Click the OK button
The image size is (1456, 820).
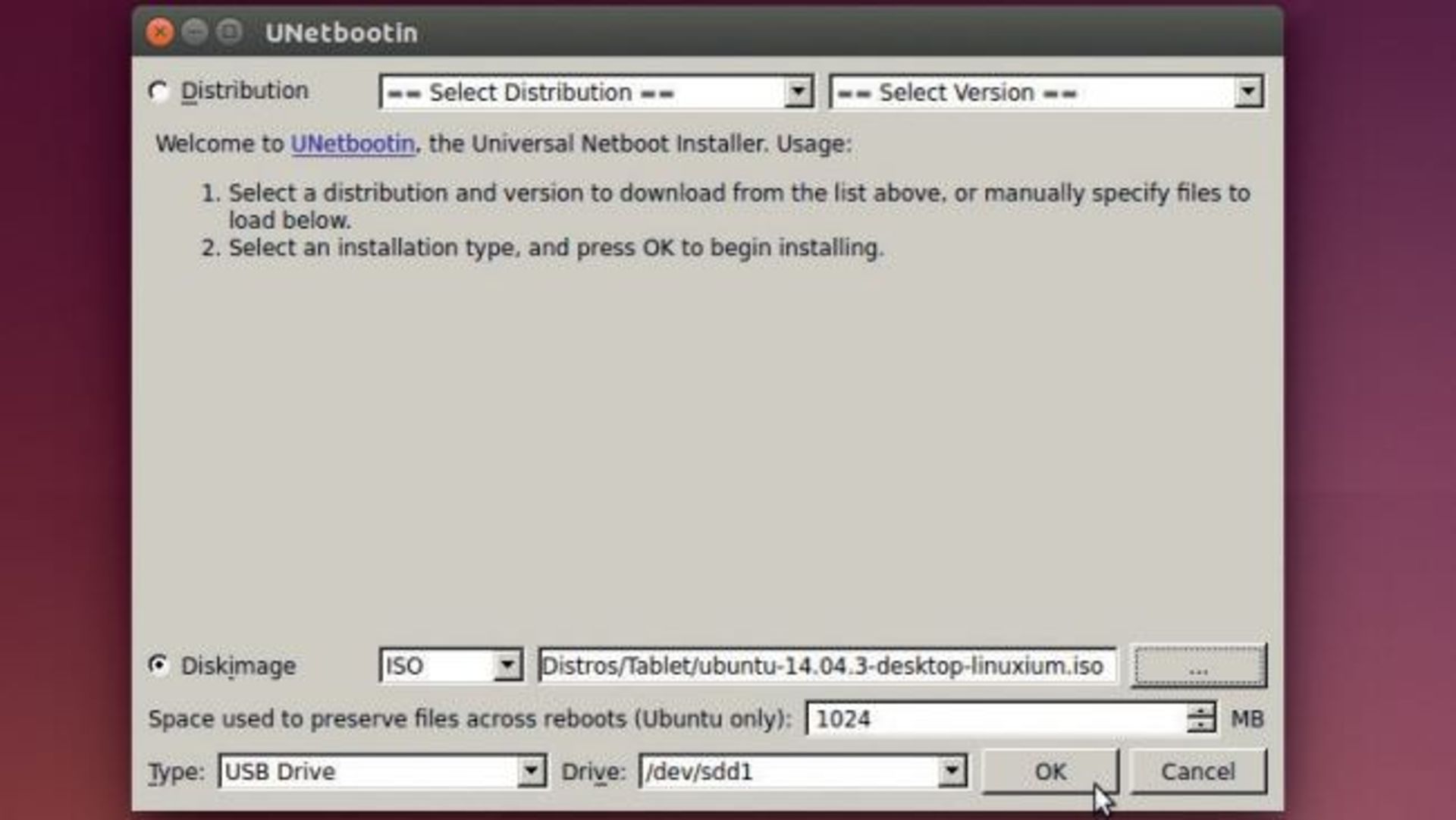click(1050, 771)
